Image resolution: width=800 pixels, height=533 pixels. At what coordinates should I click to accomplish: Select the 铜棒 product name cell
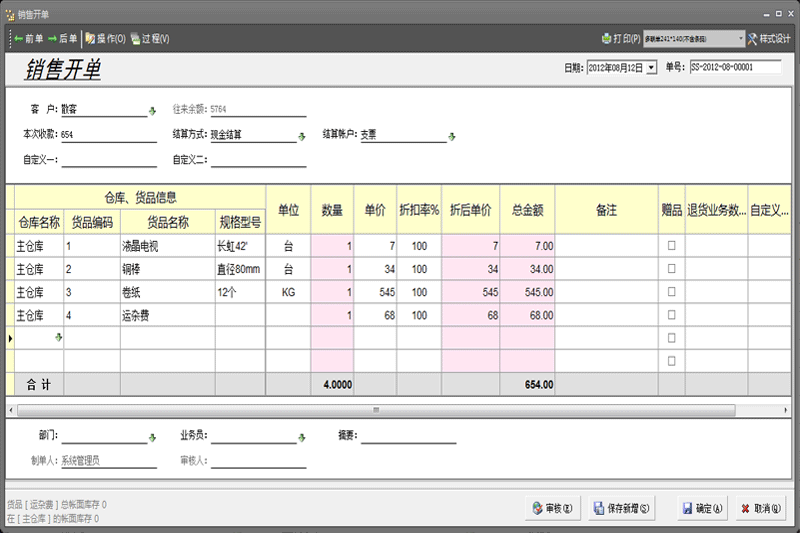(x=168, y=269)
